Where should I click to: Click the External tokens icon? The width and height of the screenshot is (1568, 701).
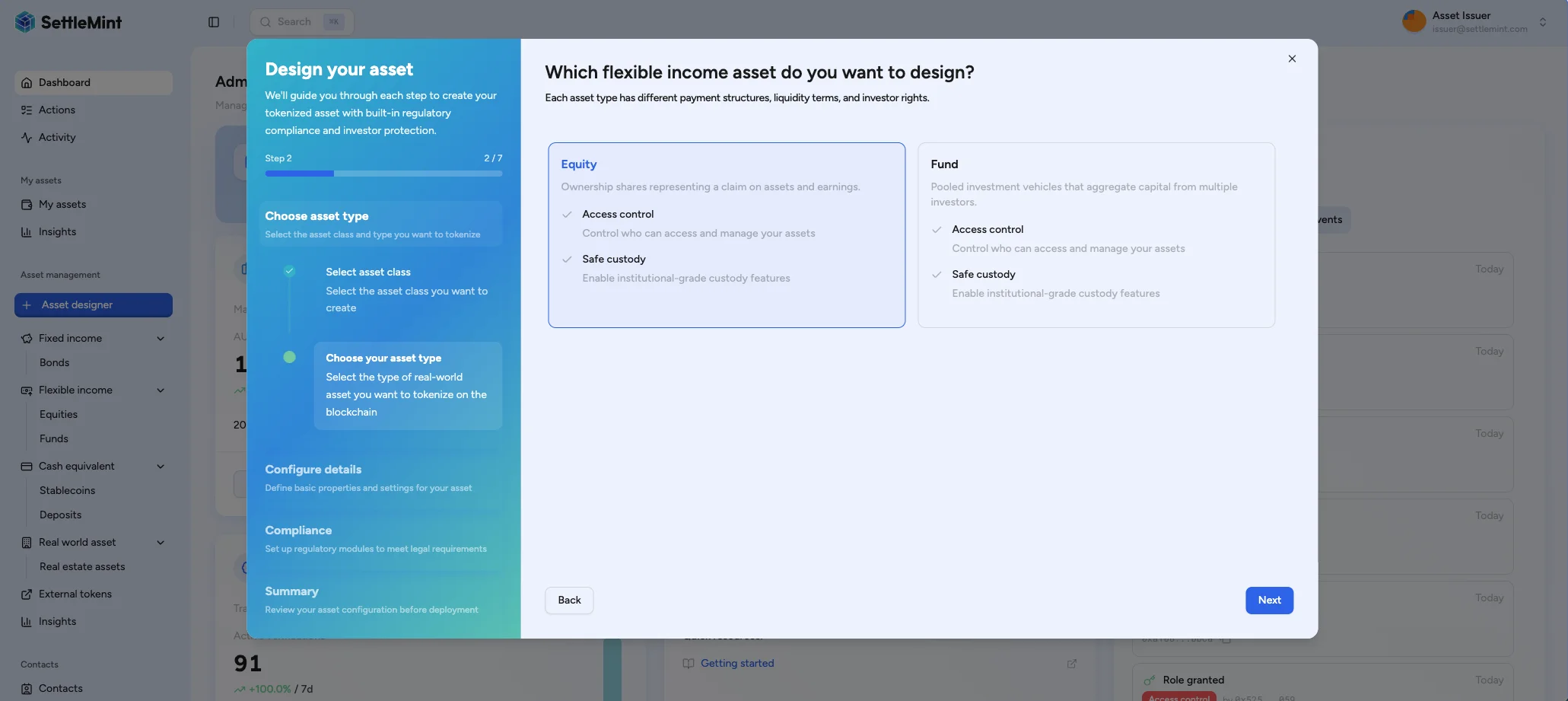27,594
